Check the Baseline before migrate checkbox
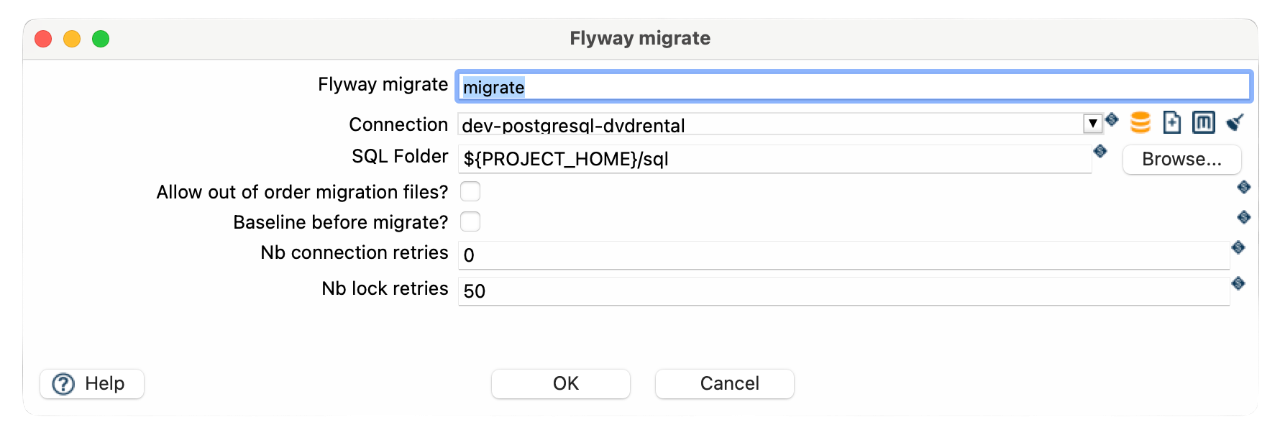The height and width of the screenshot is (437, 1280). coord(470,221)
